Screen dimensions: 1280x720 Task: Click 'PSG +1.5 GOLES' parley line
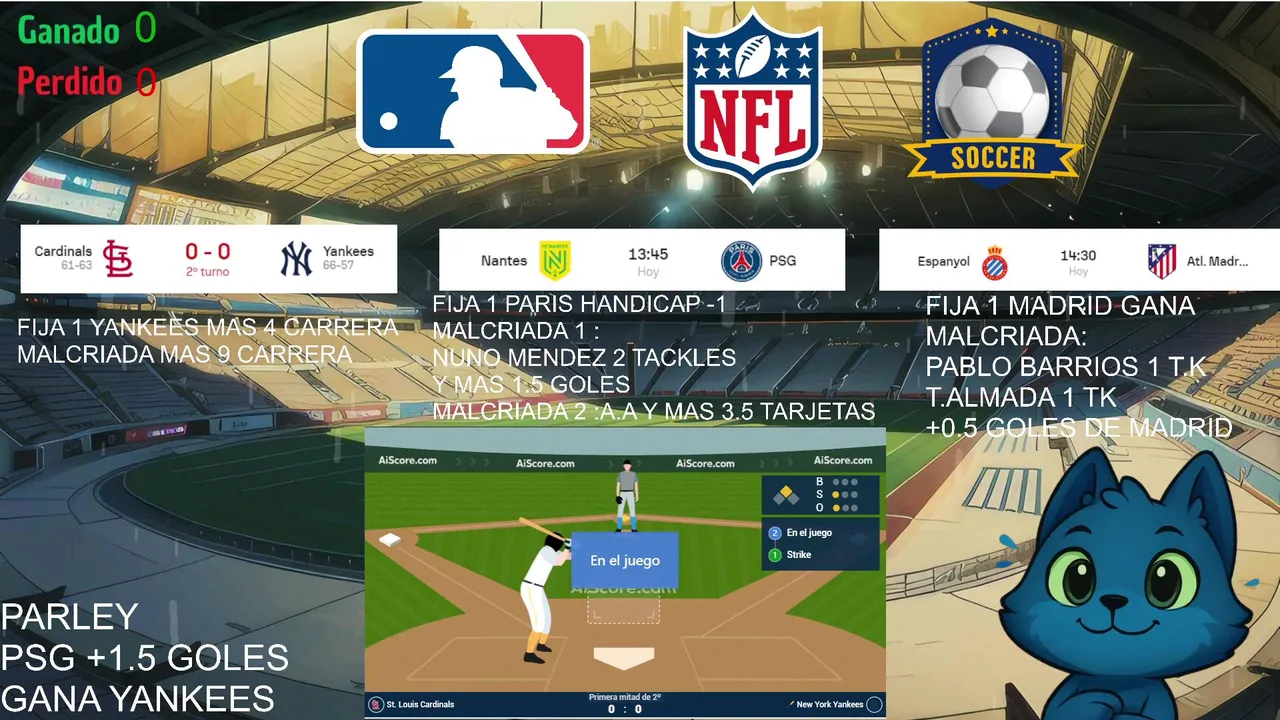point(145,658)
